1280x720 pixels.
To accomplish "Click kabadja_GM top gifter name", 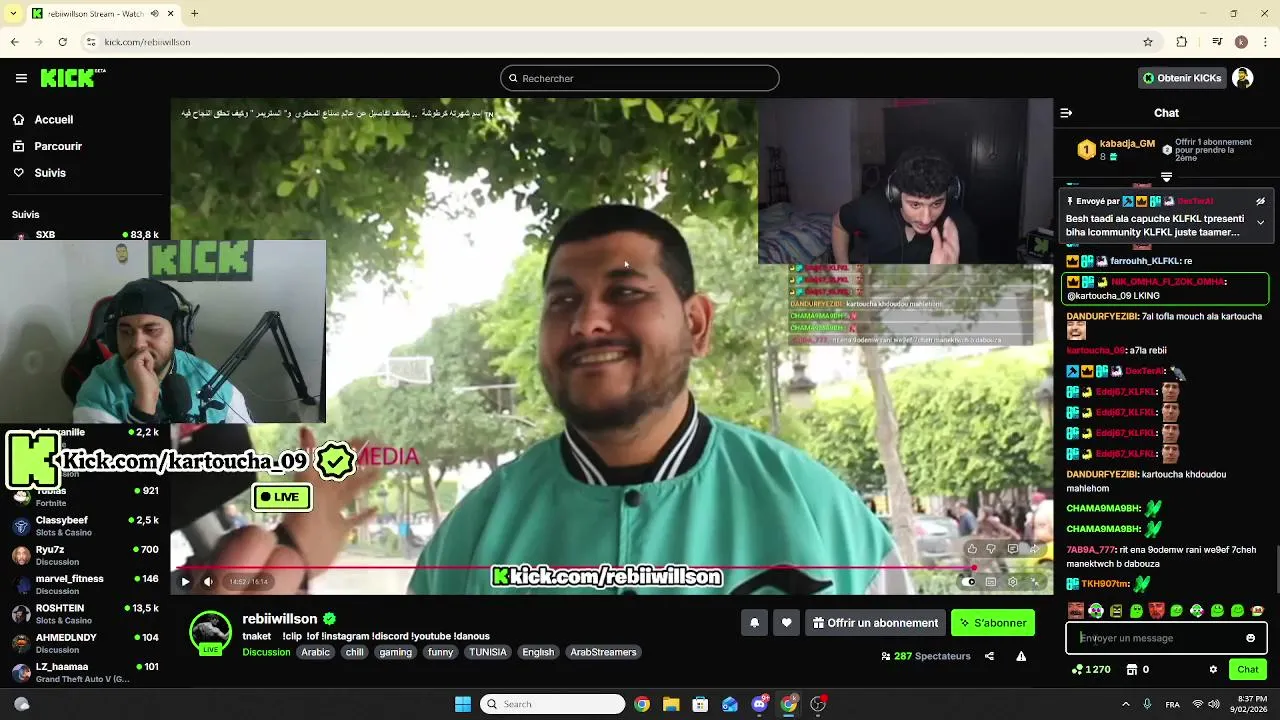I will [x=1127, y=143].
